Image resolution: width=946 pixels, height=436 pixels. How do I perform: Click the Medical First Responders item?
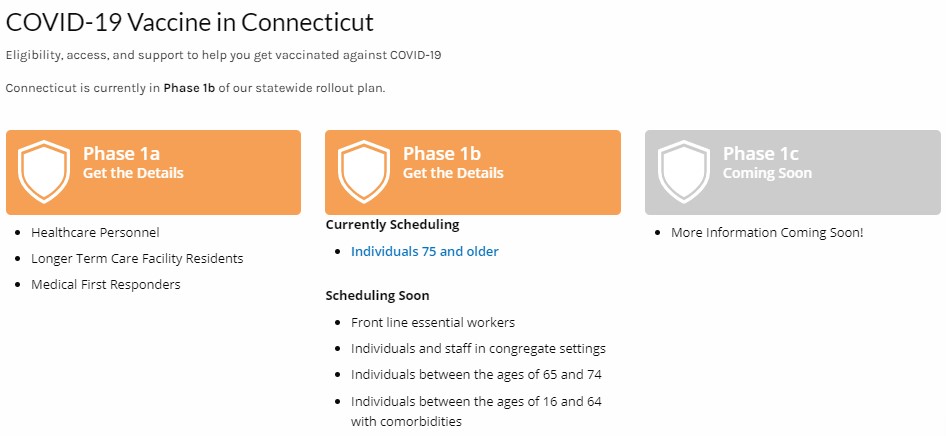coord(106,285)
